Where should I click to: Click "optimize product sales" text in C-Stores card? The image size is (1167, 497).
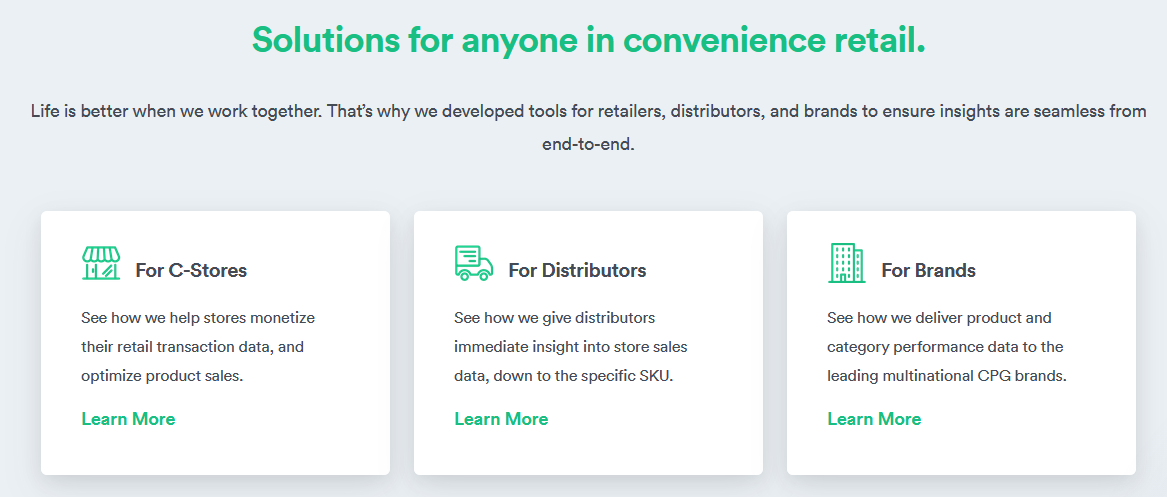coord(161,377)
